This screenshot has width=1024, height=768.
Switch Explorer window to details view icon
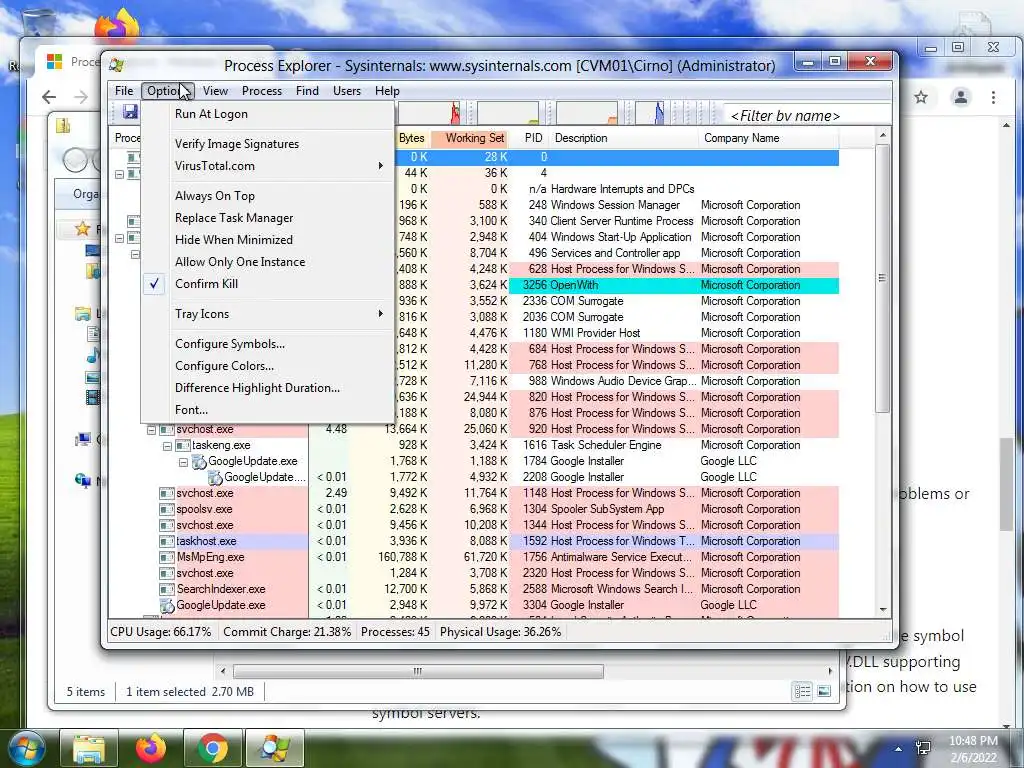tap(803, 691)
